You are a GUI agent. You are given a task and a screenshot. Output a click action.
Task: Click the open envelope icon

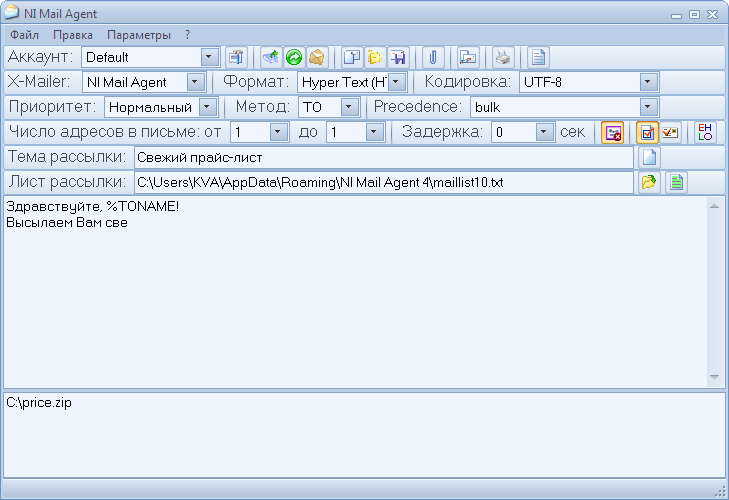pyautogui.click(x=317, y=57)
